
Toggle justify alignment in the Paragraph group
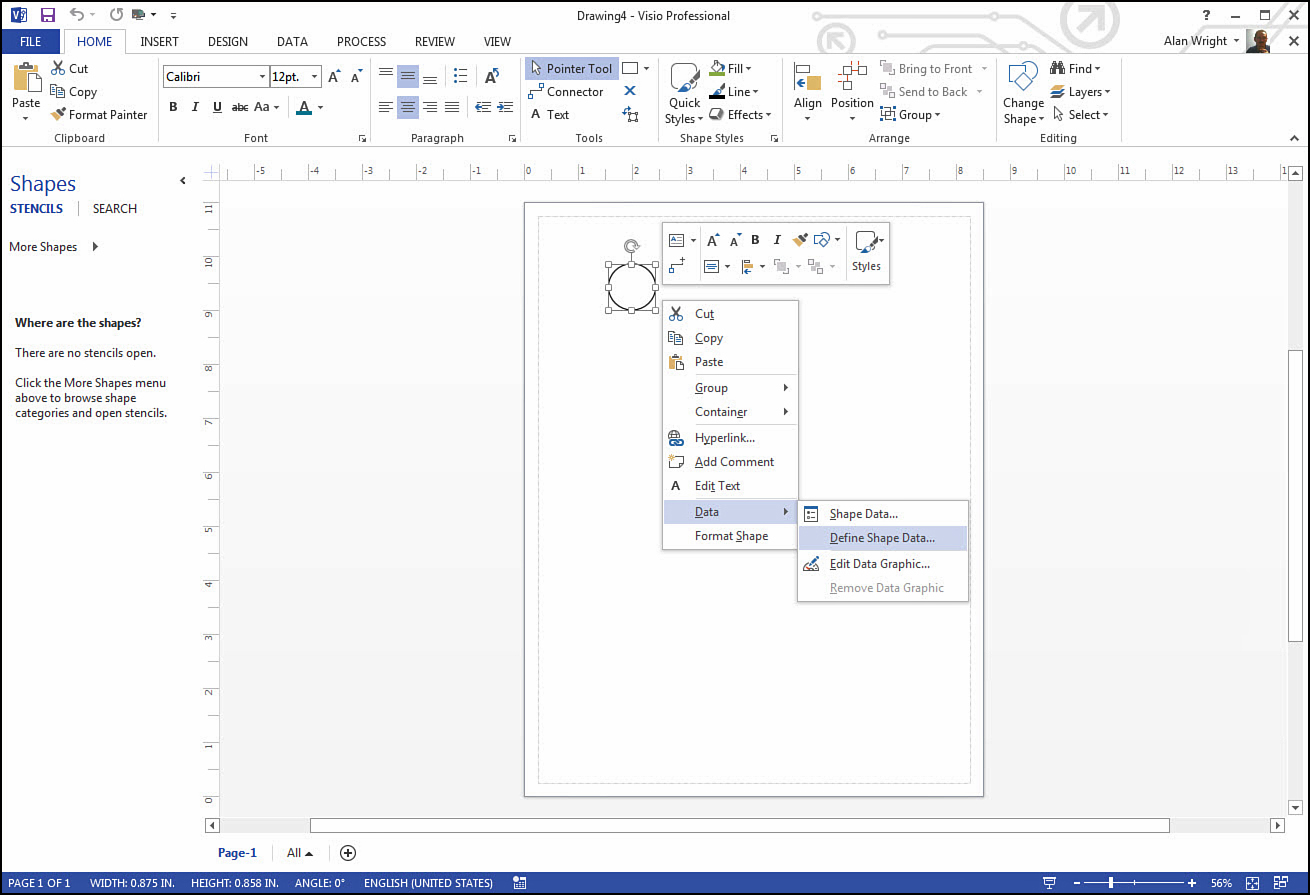[452, 107]
